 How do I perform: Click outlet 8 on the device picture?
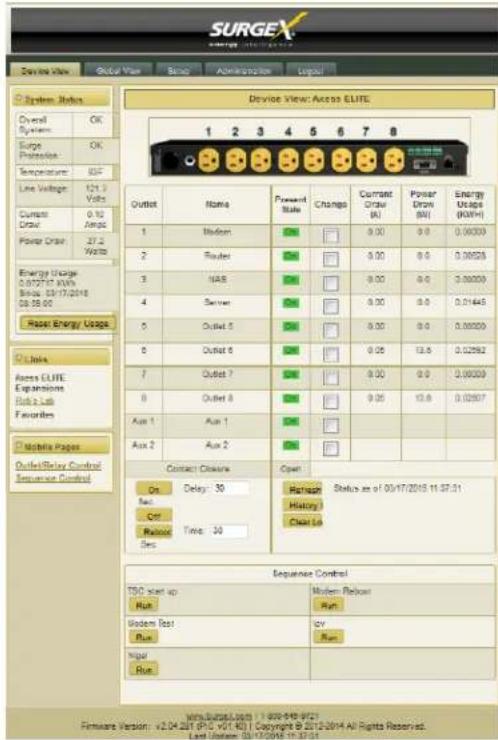point(394,161)
